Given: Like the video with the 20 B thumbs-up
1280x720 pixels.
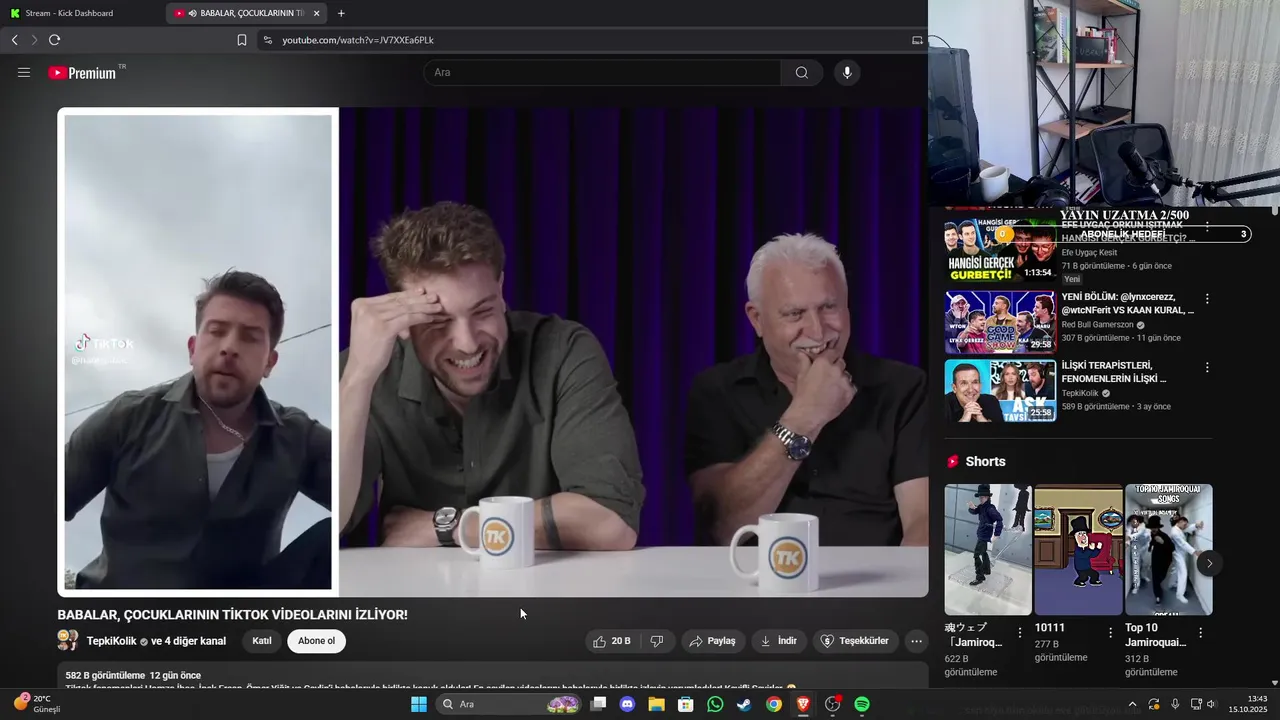Looking at the screenshot, I should click(611, 641).
